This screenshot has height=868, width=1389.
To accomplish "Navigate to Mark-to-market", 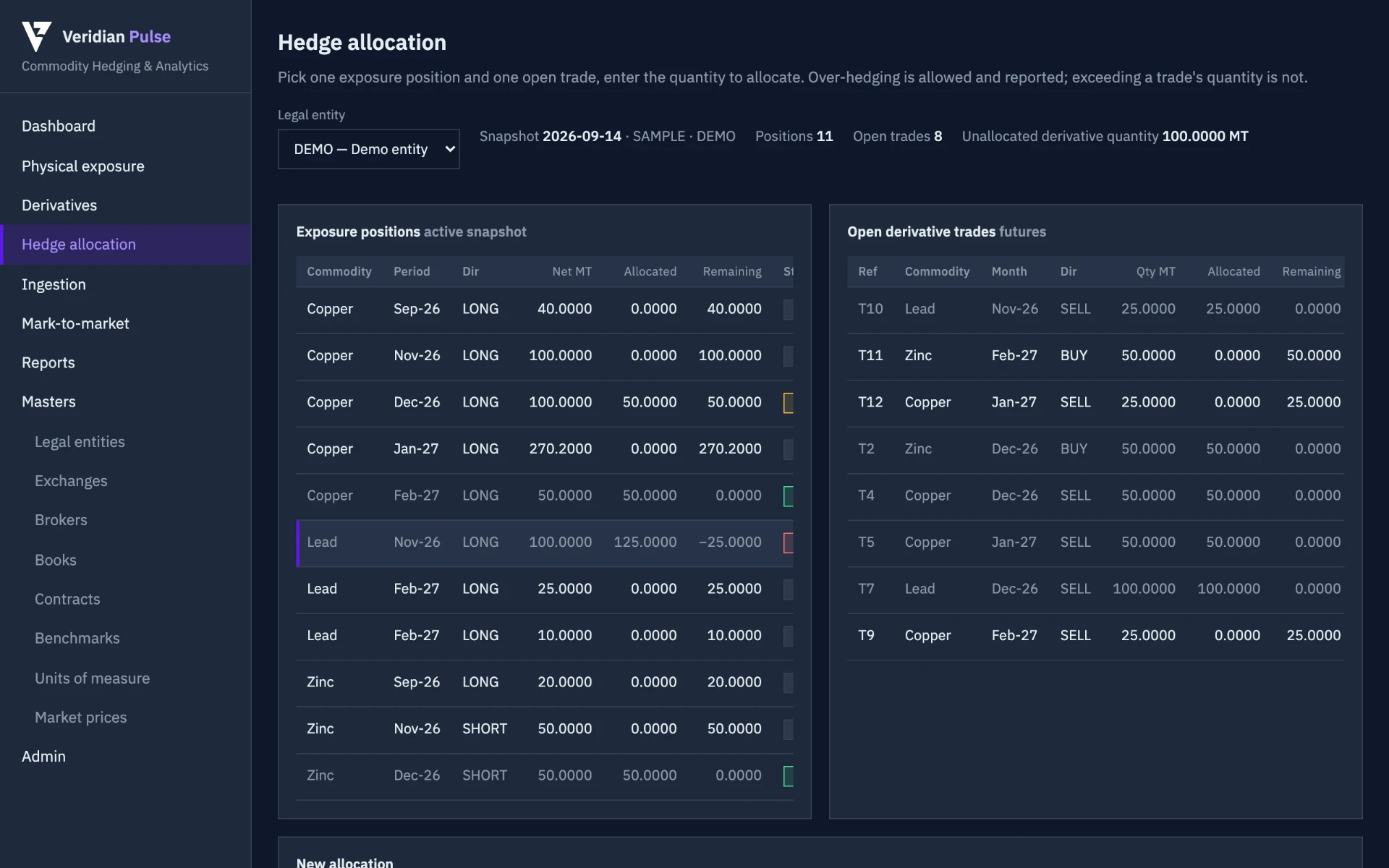I will (x=125, y=323).
